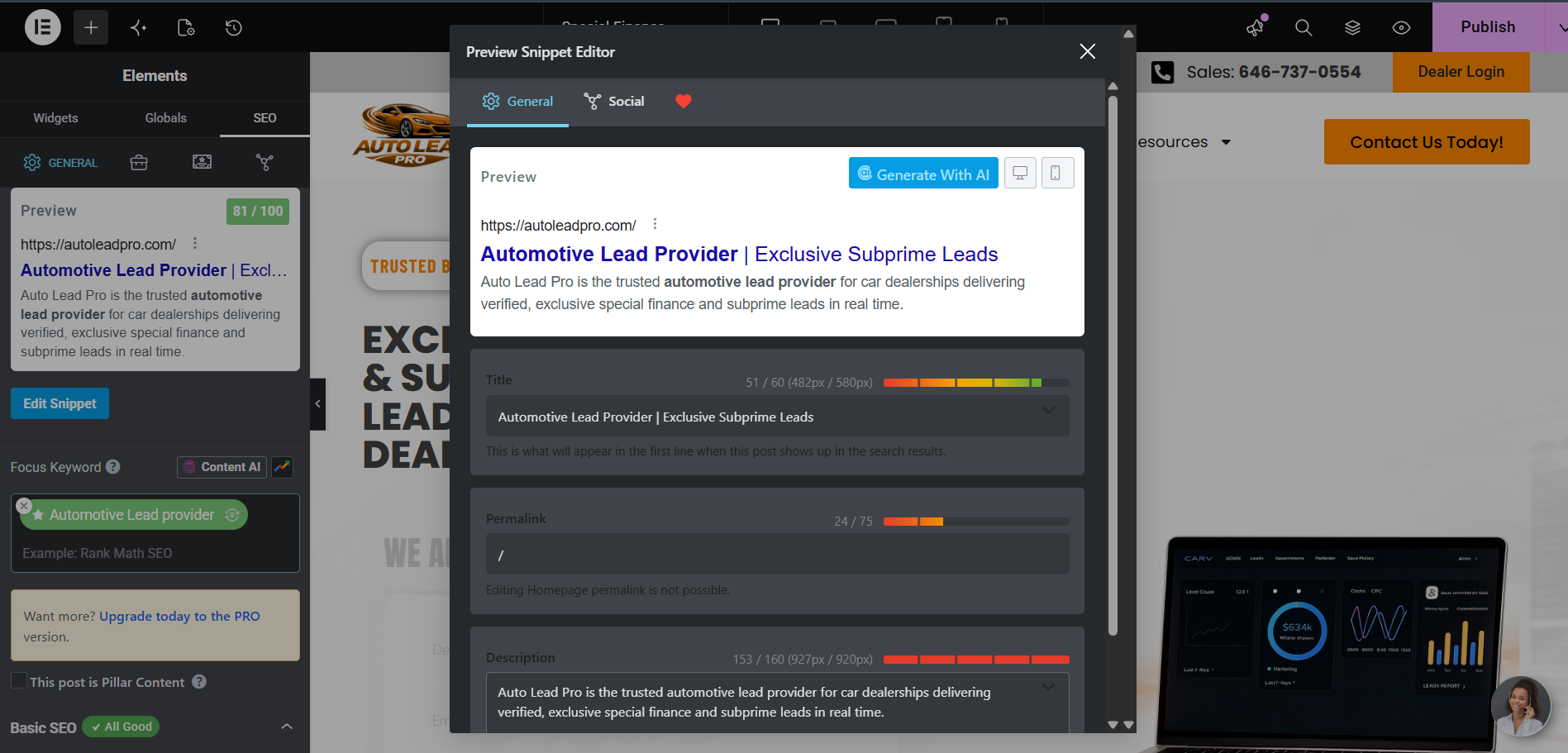Switch to the desktop preview icon

coord(1020,173)
